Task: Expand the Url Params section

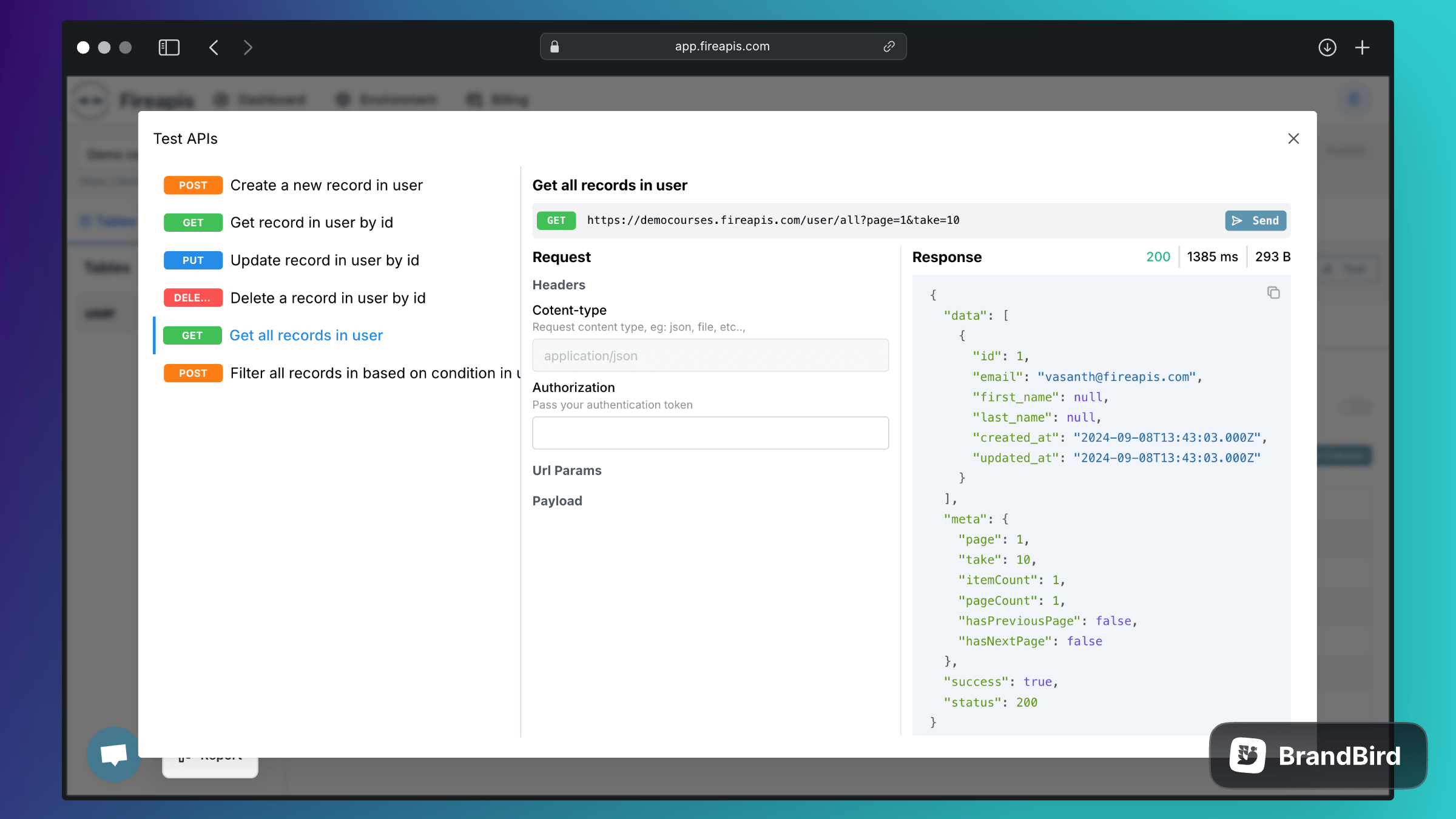Action: 567,471
